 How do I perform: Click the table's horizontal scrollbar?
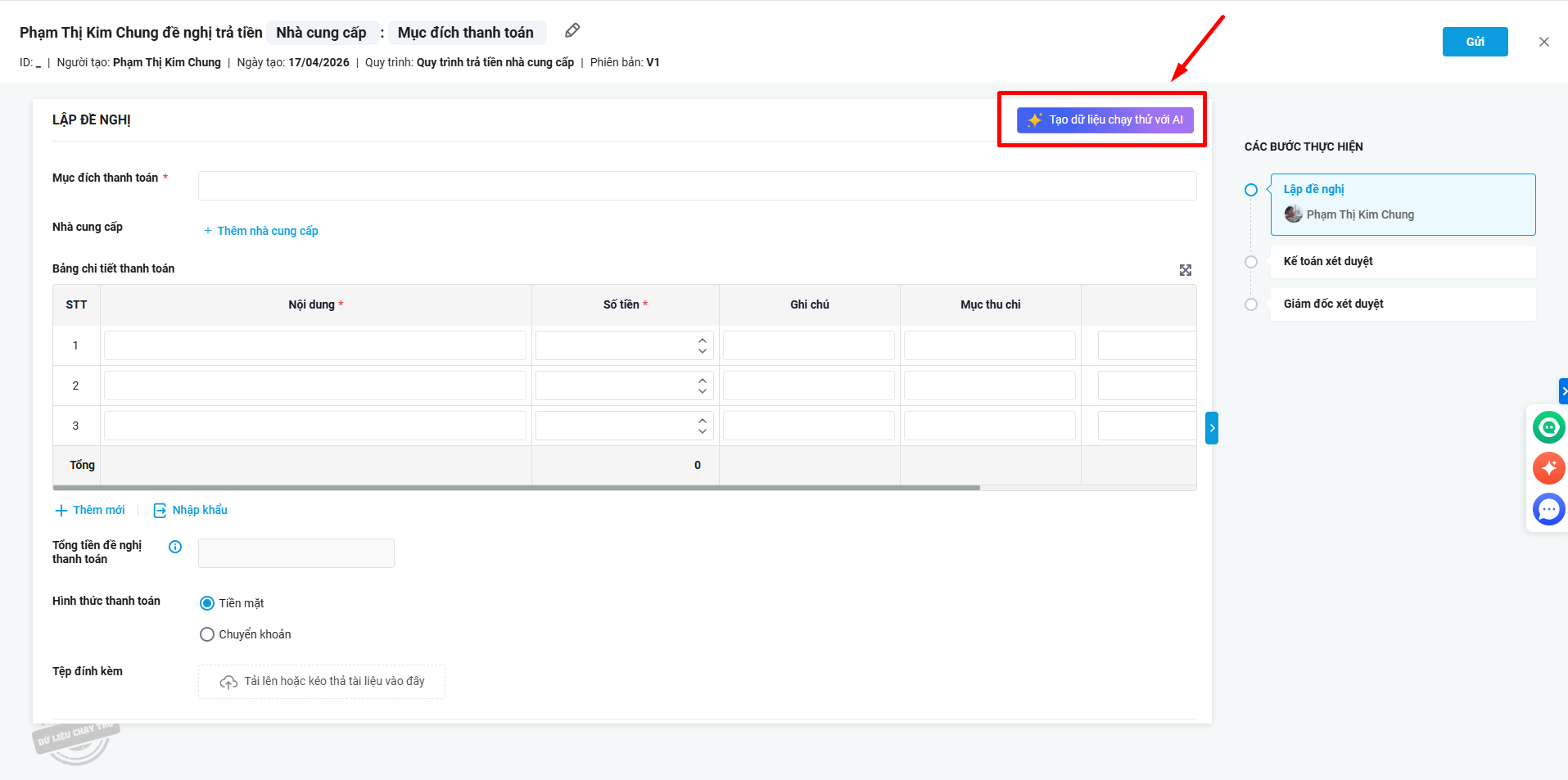516,488
